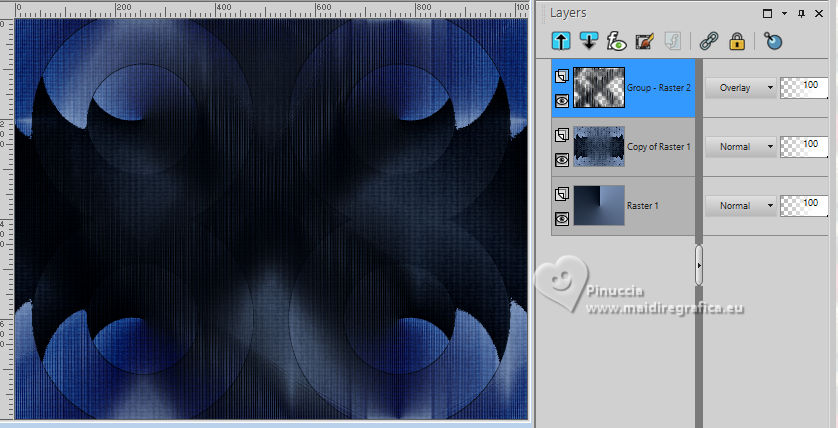The height and width of the screenshot is (428, 838).
Task: Open the layer effects icon
Action: tap(617, 41)
